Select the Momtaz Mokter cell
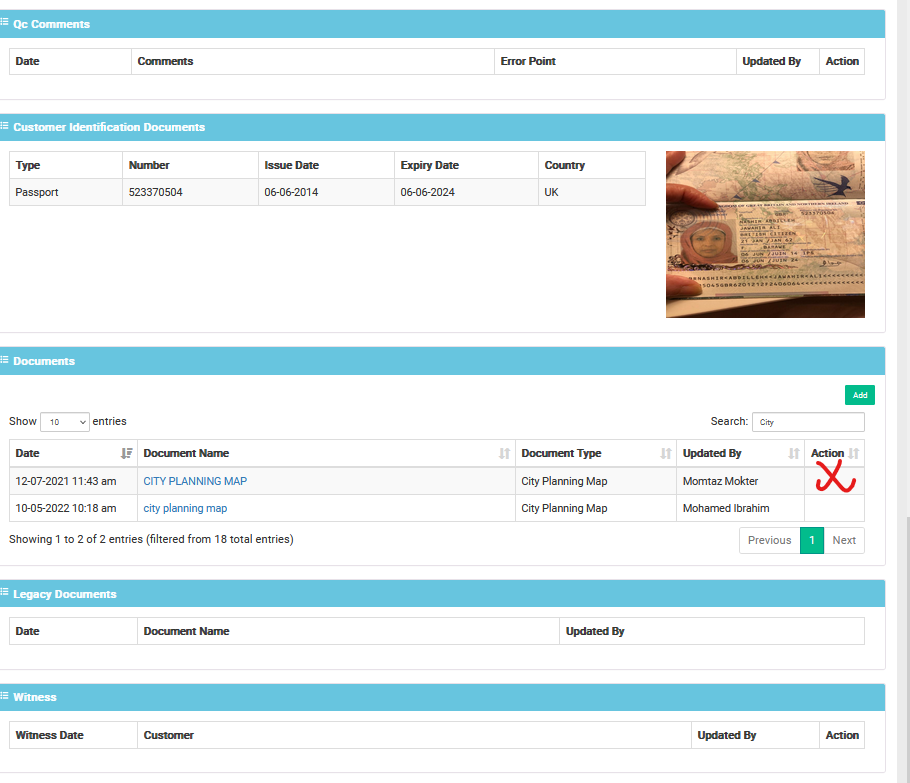Viewport: 910px width, 783px height. pos(741,481)
